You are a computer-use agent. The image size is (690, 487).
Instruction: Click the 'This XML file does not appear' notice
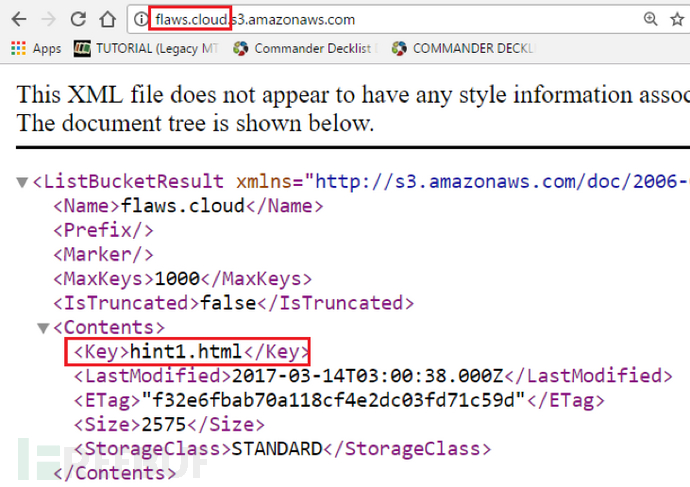pyautogui.click(x=353, y=95)
